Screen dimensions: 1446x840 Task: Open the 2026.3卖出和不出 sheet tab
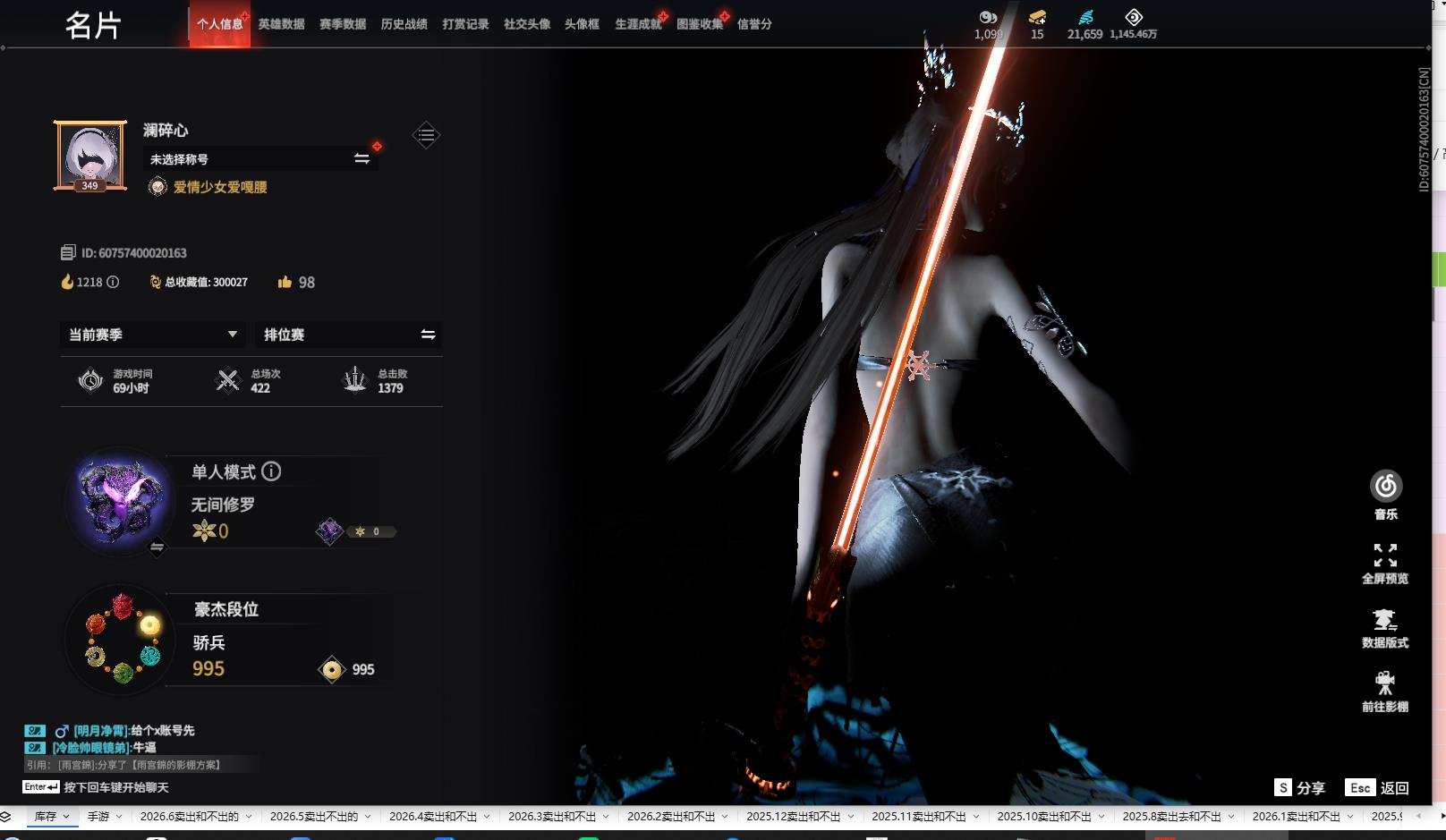click(552, 816)
